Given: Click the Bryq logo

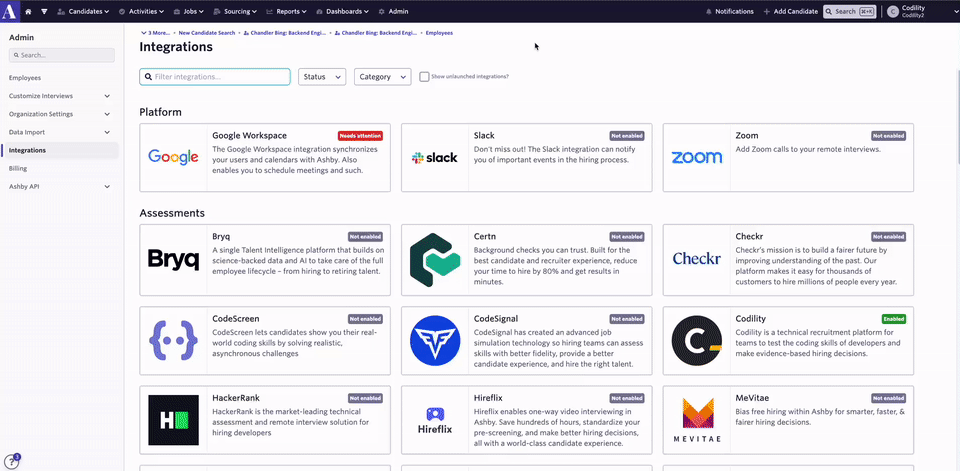Looking at the screenshot, I should [173, 259].
